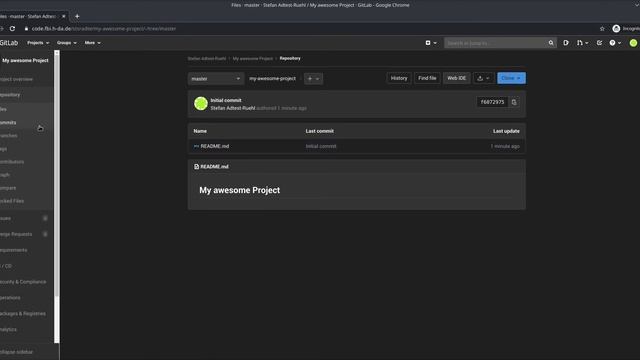This screenshot has width=640, height=360.
Task: Open the Groups menu
Action: click(x=67, y=43)
